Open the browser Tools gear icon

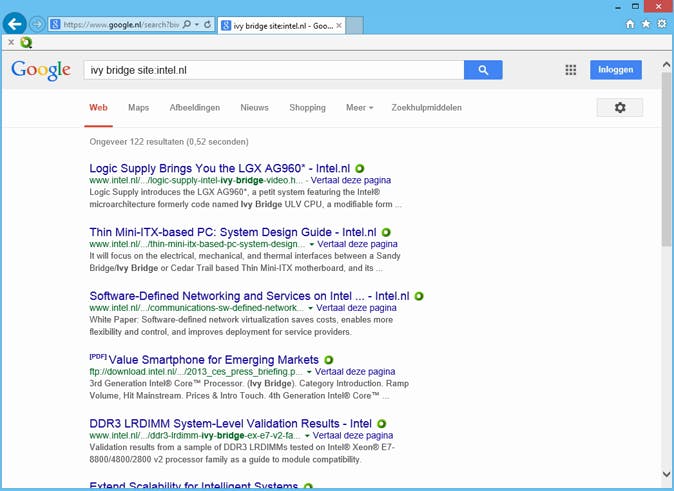[662, 24]
